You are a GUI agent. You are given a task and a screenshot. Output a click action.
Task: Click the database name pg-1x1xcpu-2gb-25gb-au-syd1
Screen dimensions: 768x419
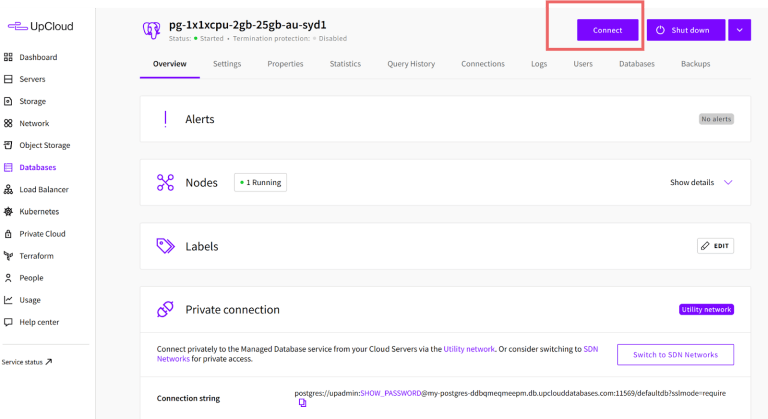tap(247, 25)
